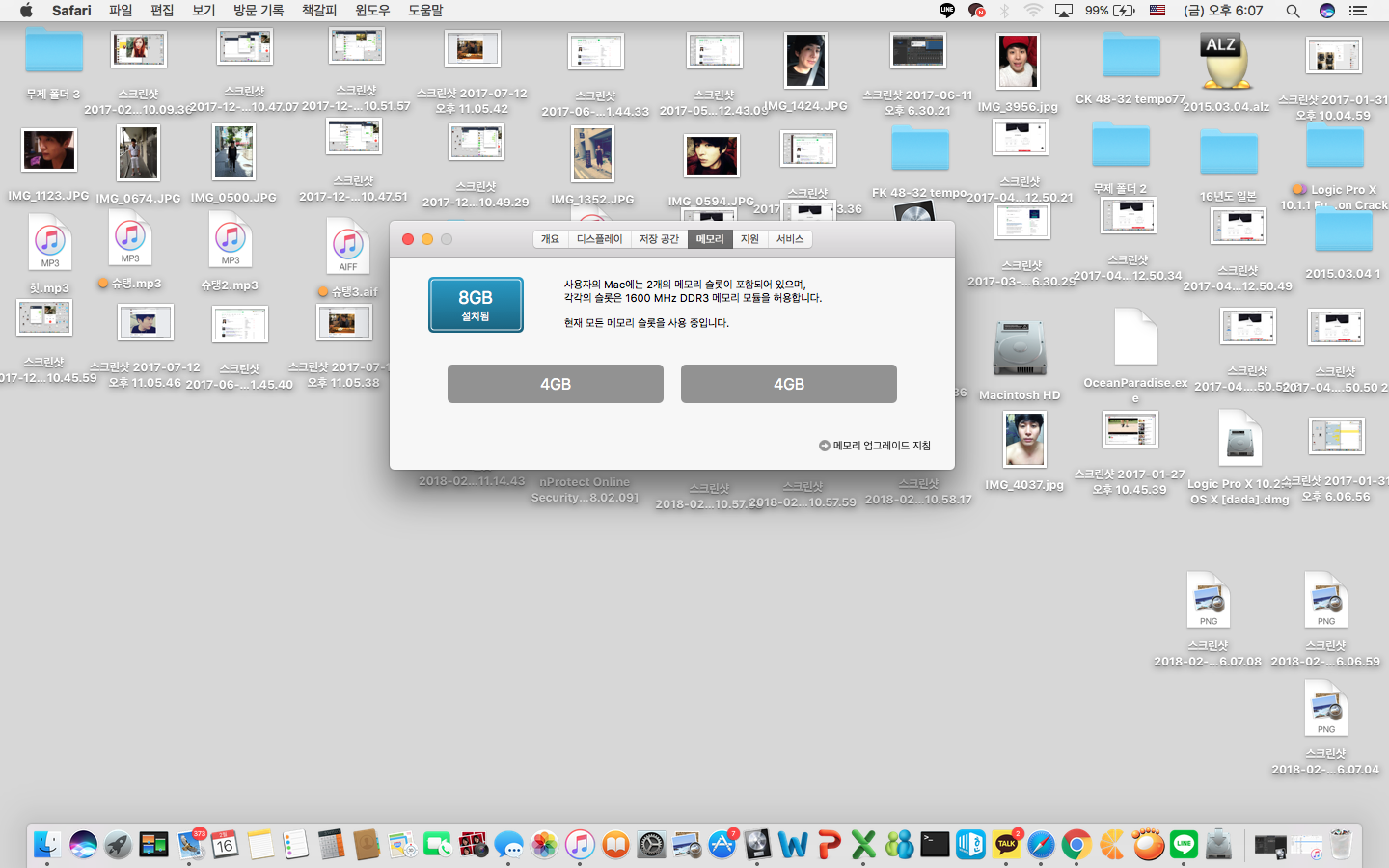Open App Store in the Dock
This screenshot has height=868, width=1389.
722,845
